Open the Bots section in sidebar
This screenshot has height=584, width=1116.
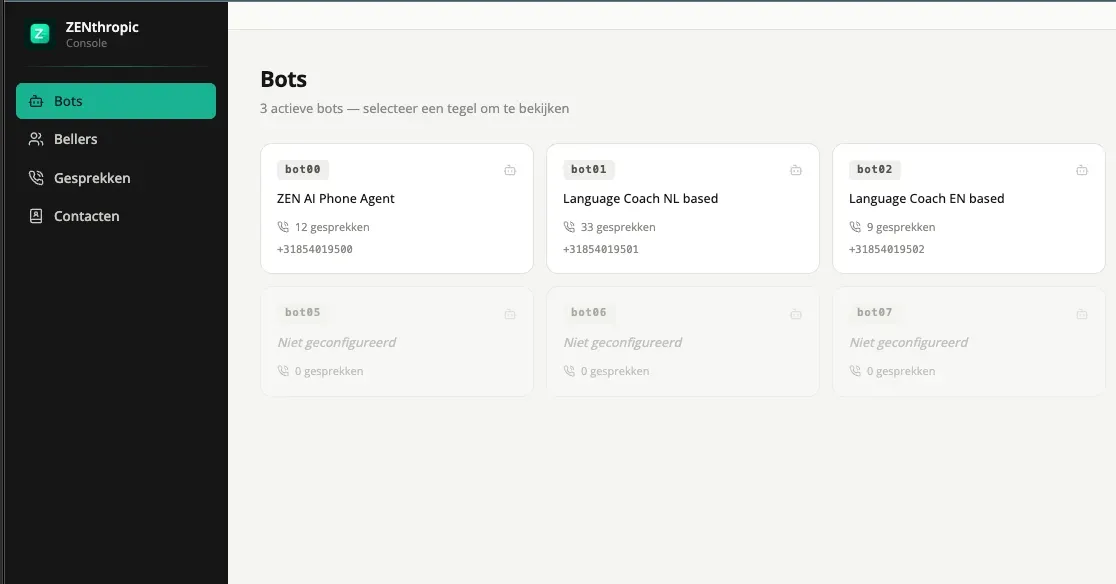116,101
